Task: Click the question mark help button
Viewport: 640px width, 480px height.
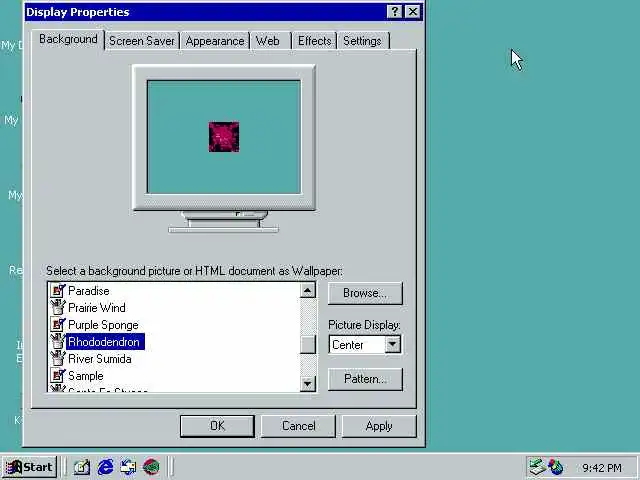Action: (394, 12)
